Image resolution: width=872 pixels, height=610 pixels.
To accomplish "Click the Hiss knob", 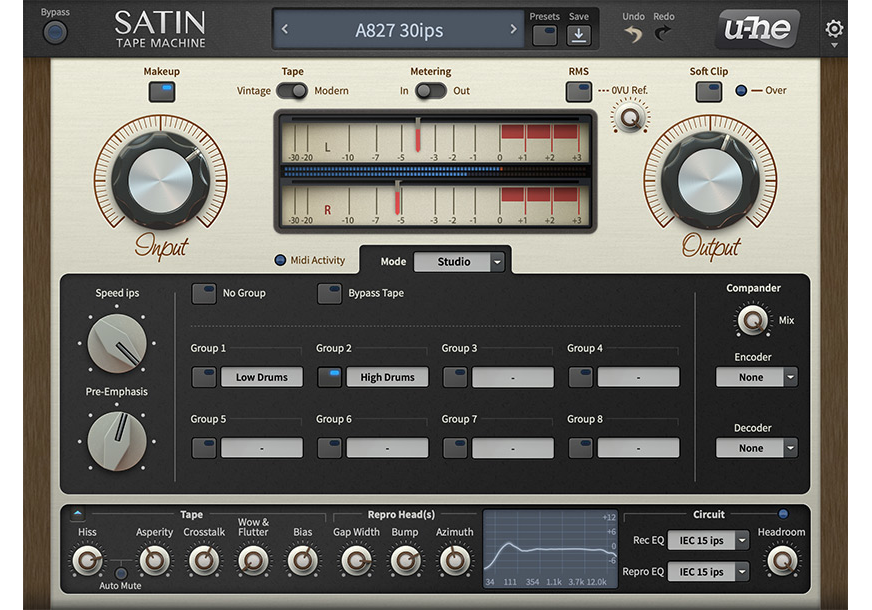I will click(87, 561).
